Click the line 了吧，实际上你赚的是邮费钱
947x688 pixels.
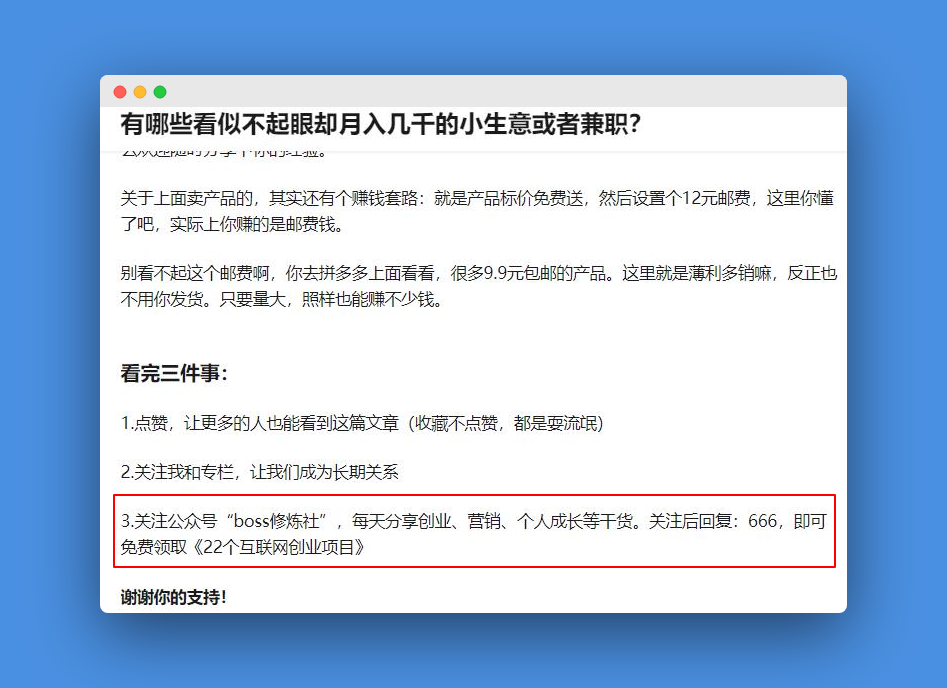click(232, 224)
